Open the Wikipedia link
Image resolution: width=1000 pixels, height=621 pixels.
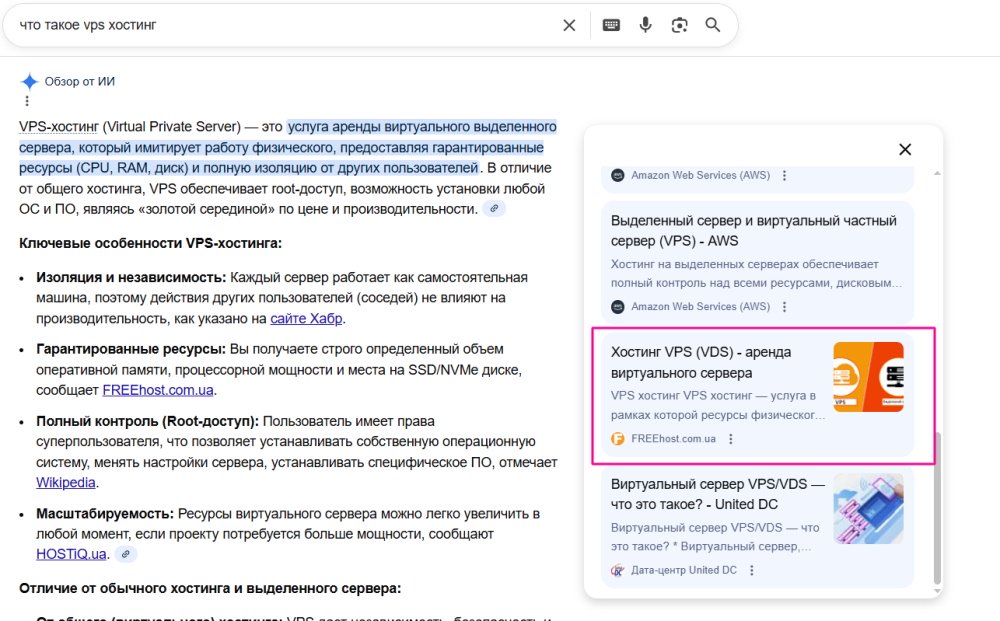(66, 482)
